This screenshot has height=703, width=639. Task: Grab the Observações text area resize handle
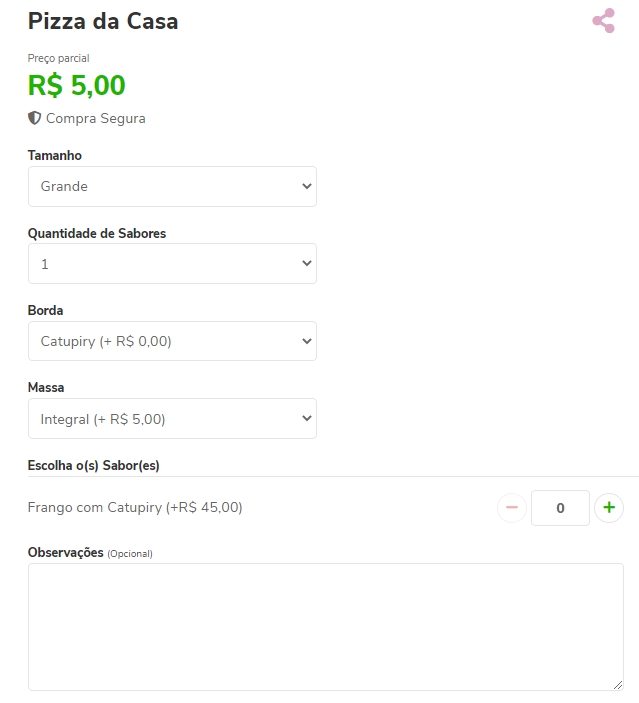point(617,684)
